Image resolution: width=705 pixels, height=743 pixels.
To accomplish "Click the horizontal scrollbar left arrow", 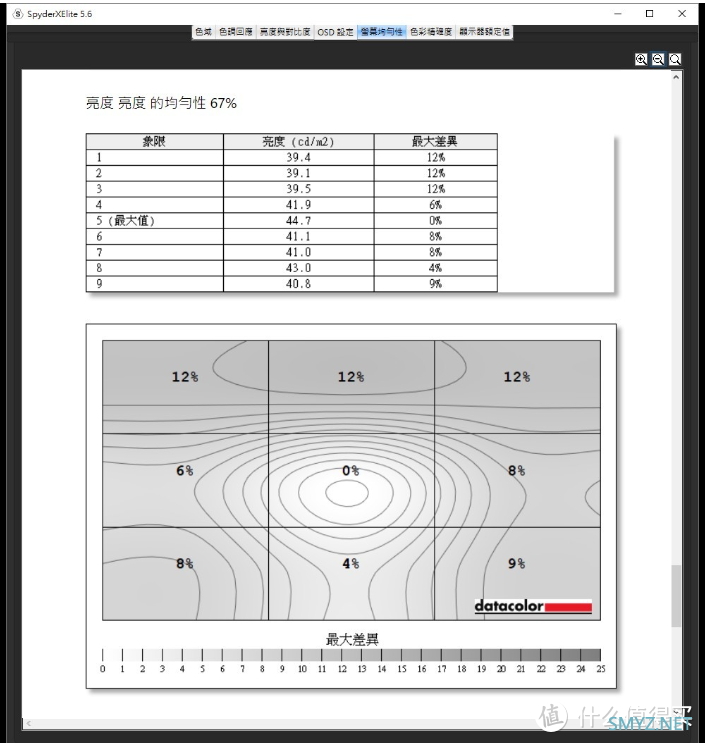I will click(29, 723).
